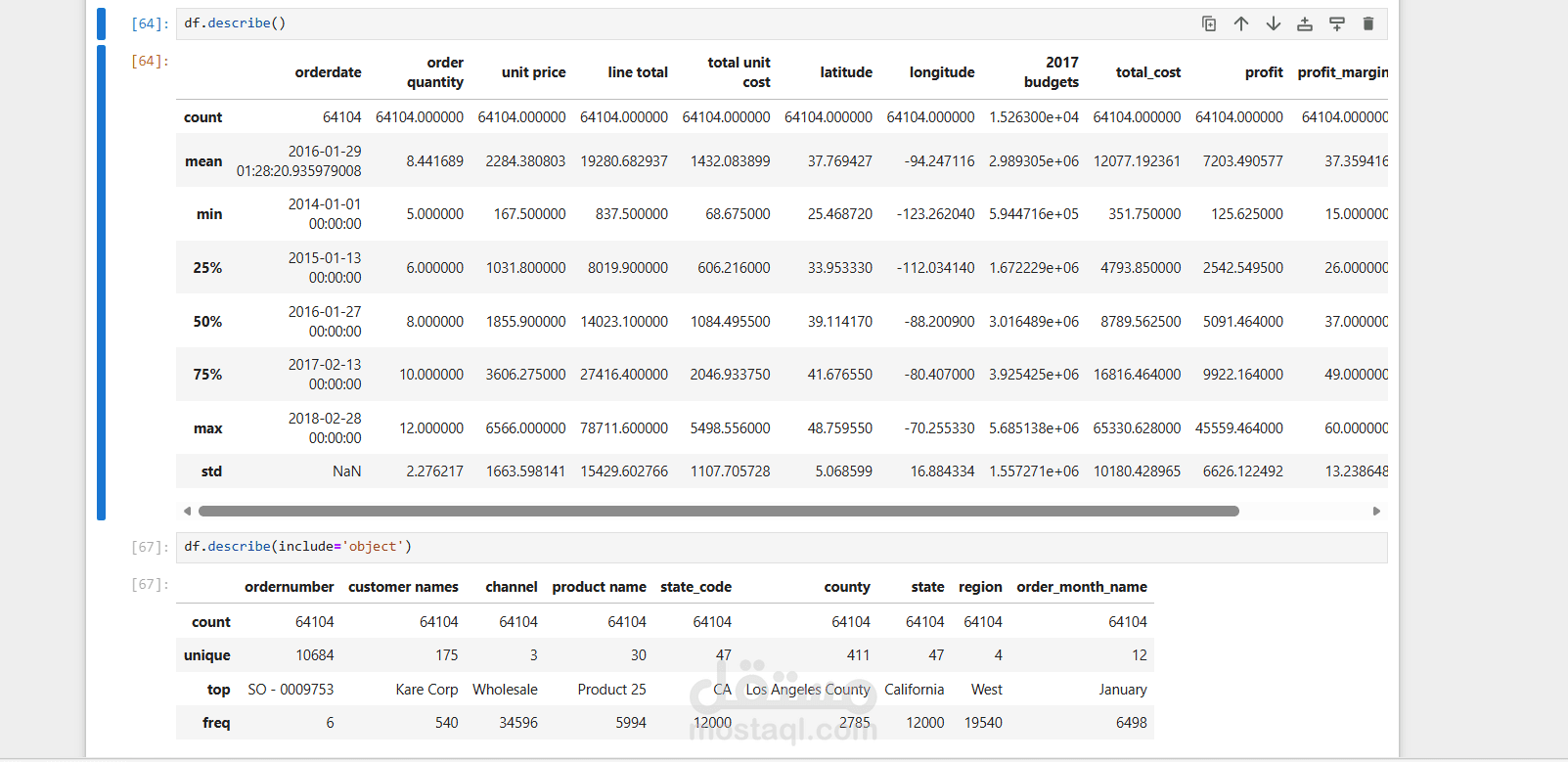Click the 'latitude' column header
Viewport: 1568px width, 762px height.
846,72
